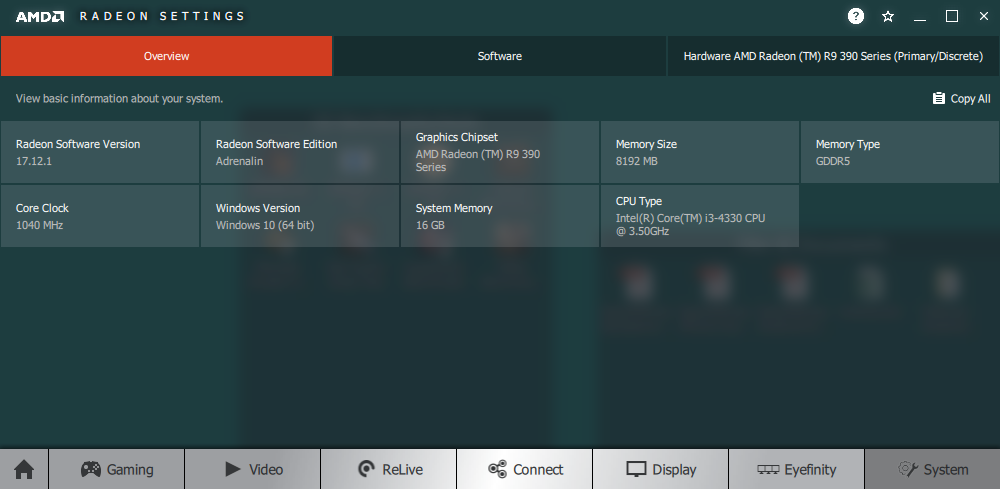Click 'View basic information about your system.' text
This screenshot has width=1000, height=489.
pyautogui.click(x=119, y=99)
